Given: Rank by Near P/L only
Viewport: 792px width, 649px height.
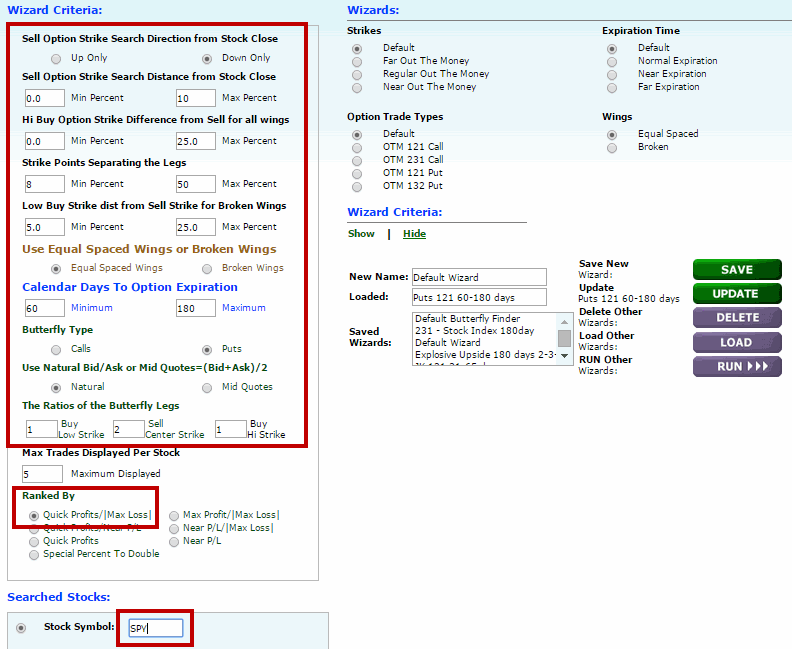Looking at the screenshot, I should [174, 542].
